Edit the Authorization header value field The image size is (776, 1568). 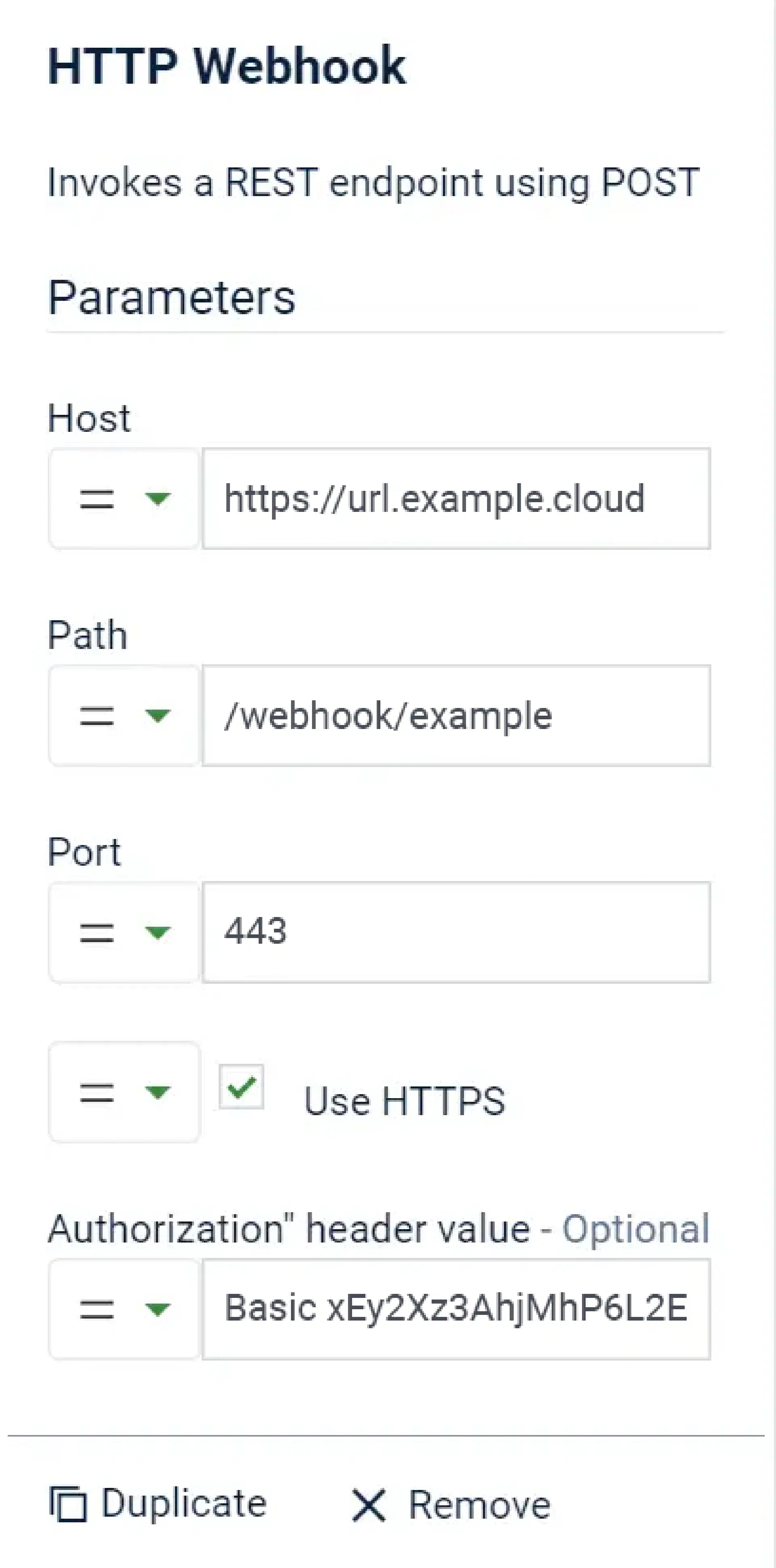coord(456,1309)
